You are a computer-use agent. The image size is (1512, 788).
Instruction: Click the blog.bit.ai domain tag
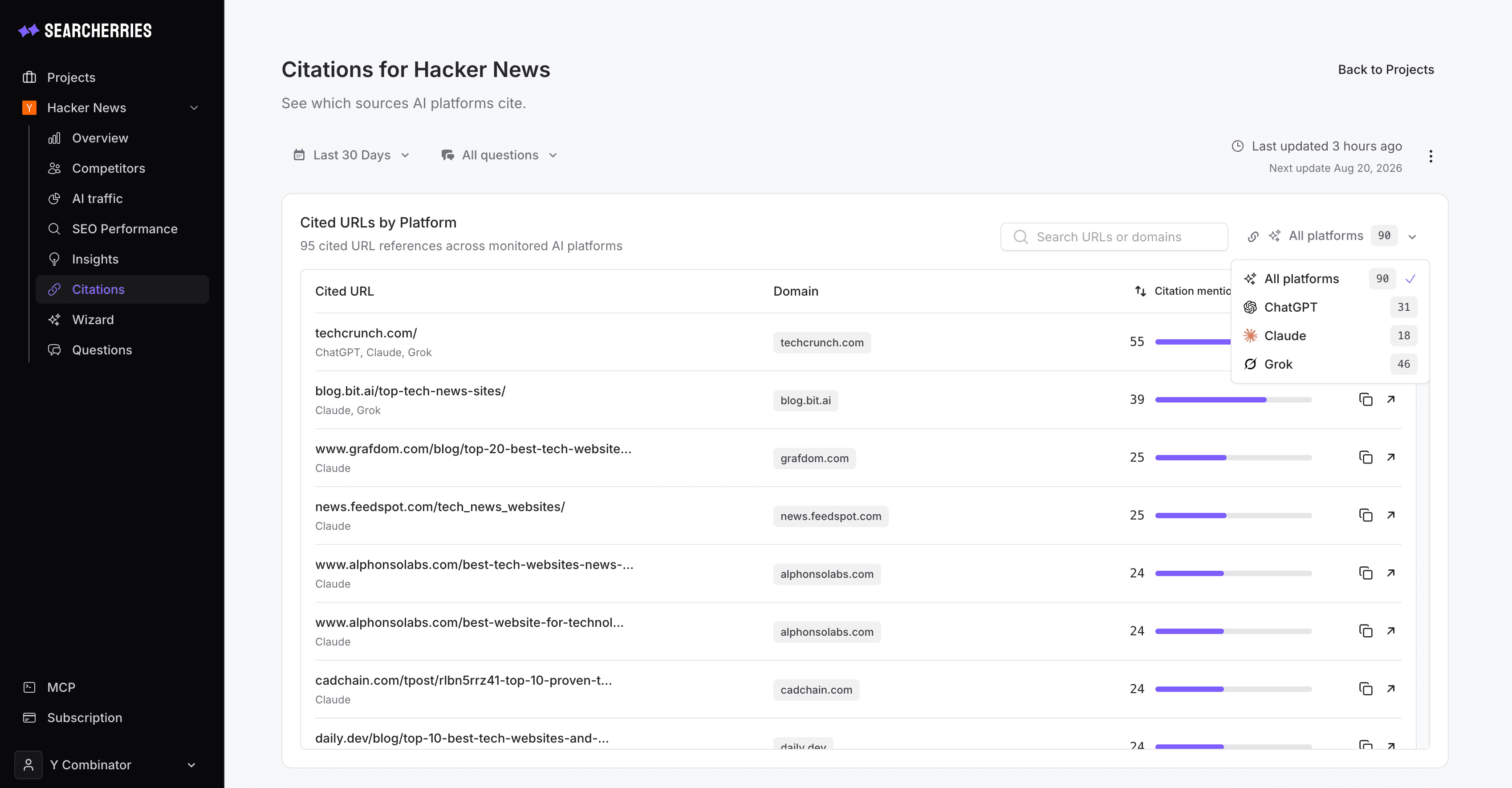(x=805, y=401)
